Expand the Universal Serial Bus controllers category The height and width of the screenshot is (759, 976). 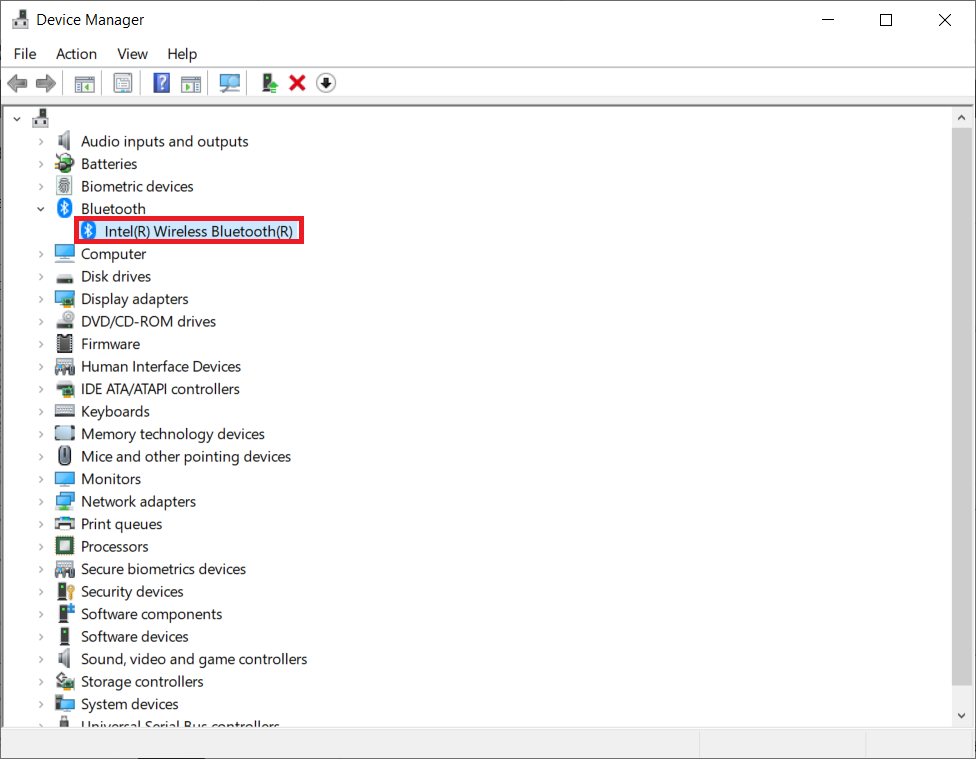click(40, 725)
